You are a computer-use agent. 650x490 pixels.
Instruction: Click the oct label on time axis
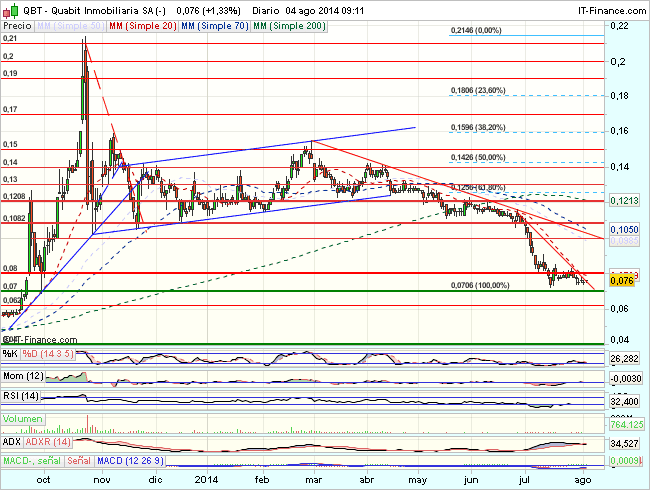(43, 480)
